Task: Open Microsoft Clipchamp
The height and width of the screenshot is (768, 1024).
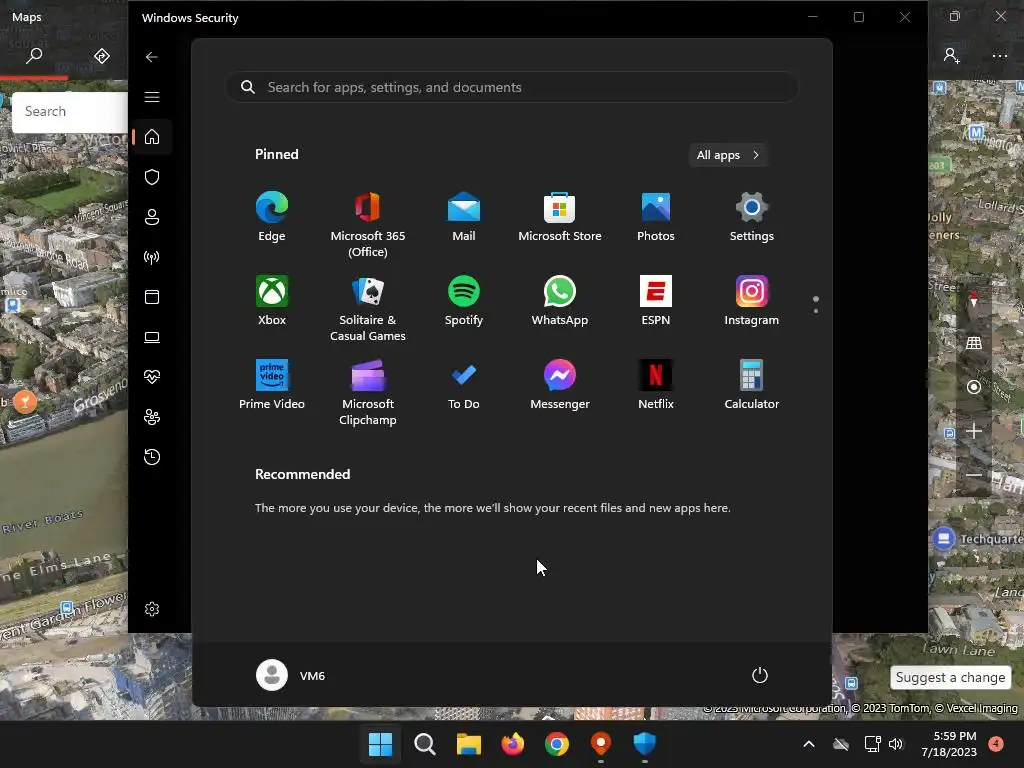Action: (368, 393)
